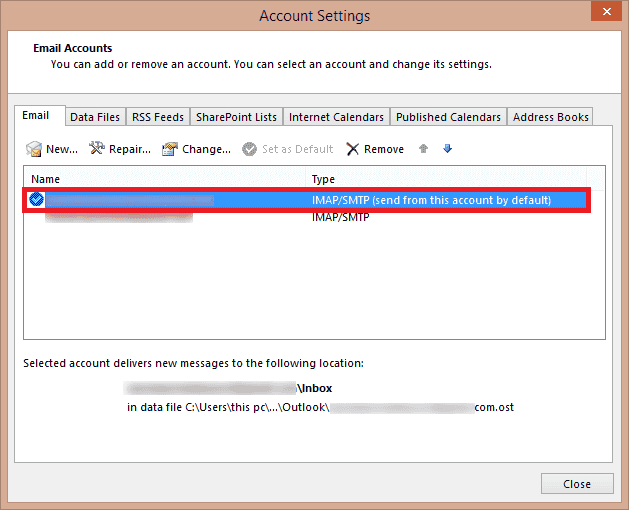Move account down with the blue down arrow
This screenshot has width=629, height=510.
[x=447, y=149]
